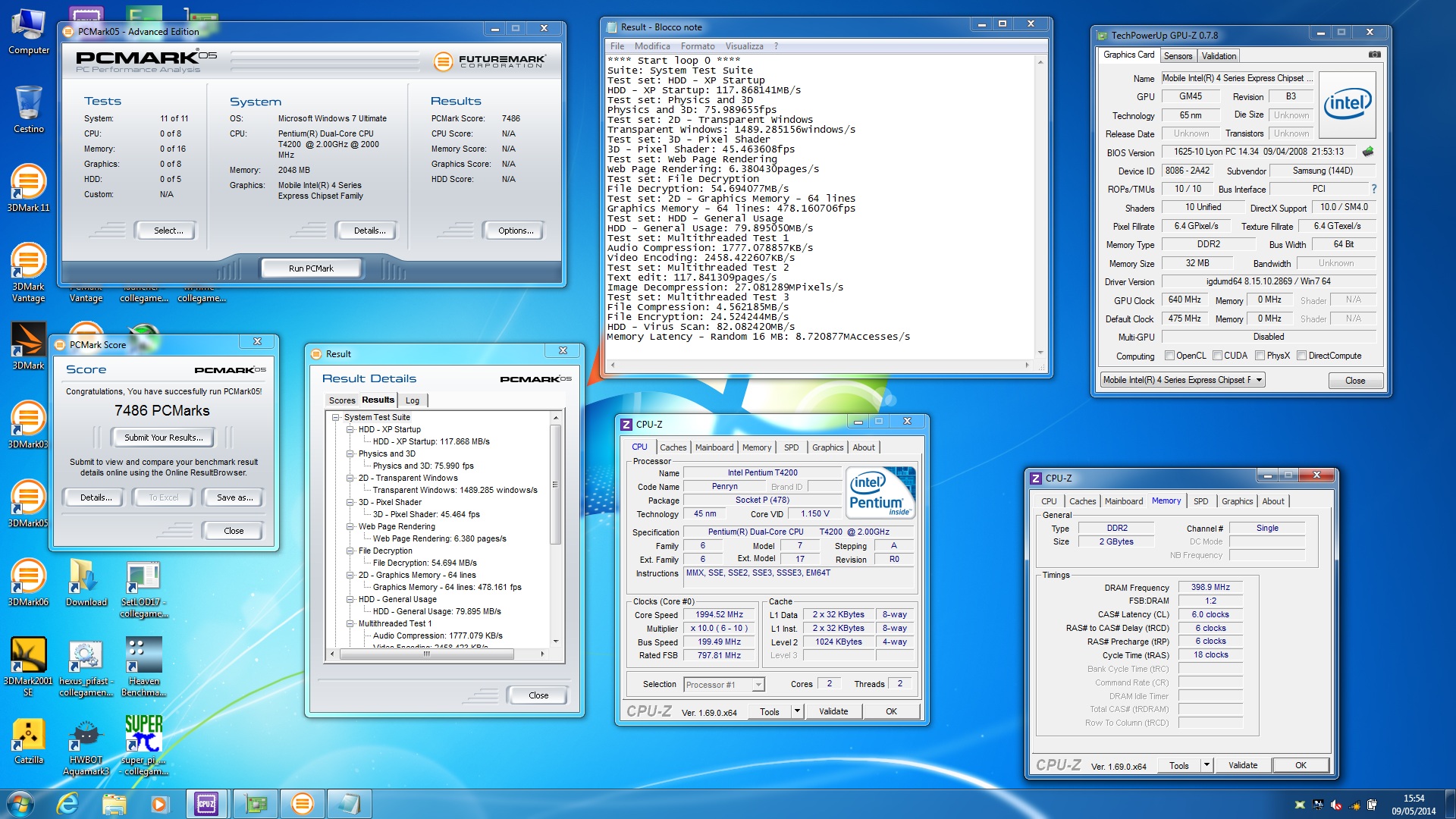
Task: Launch the Heaven Benchmark shortcut
Action: click(143, 667)
